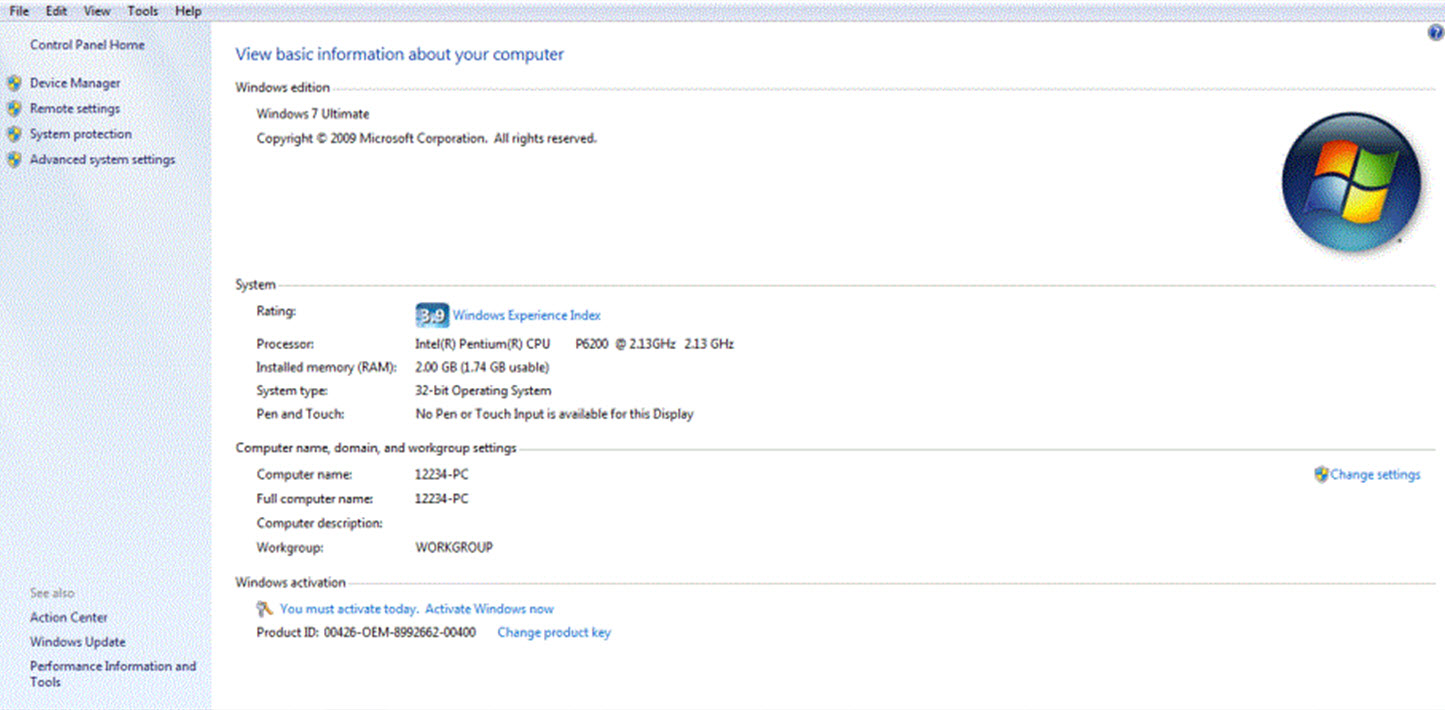Open the View menu
The height and width of the screenshot is (710, 1445).
coord(97,11)
